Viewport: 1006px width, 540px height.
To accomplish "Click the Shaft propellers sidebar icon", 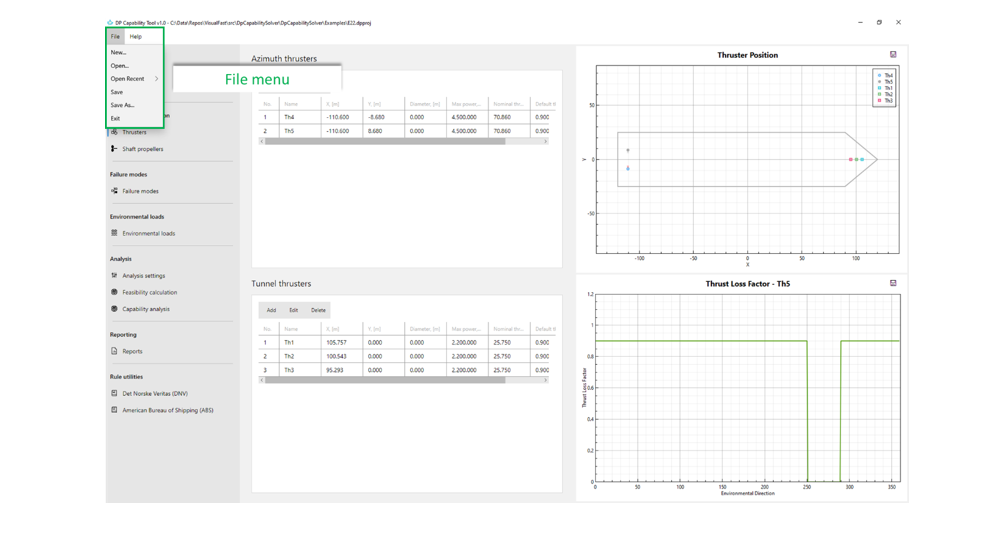I will pos(114,149).
